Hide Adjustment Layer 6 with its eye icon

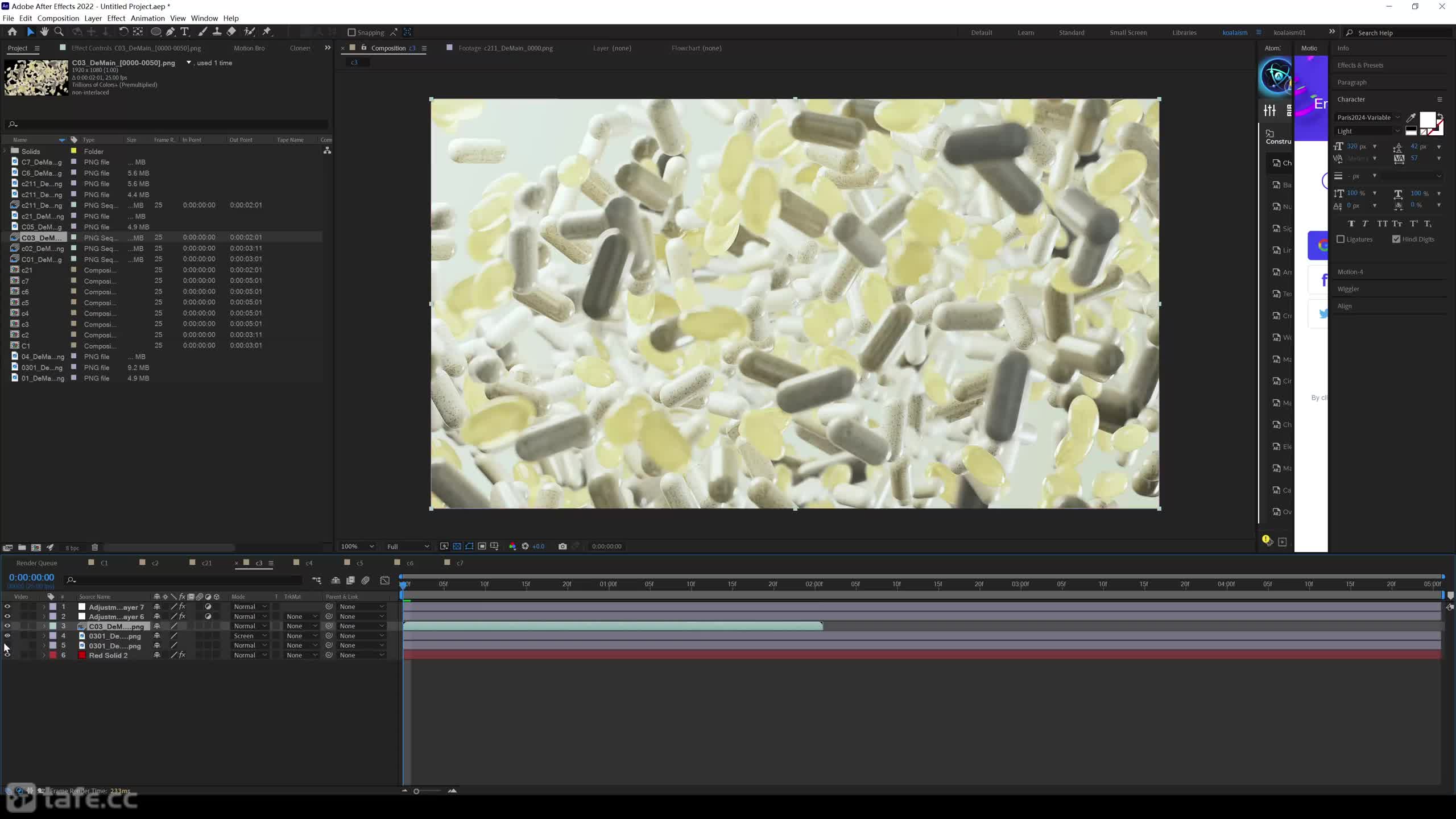click(7, 617)
